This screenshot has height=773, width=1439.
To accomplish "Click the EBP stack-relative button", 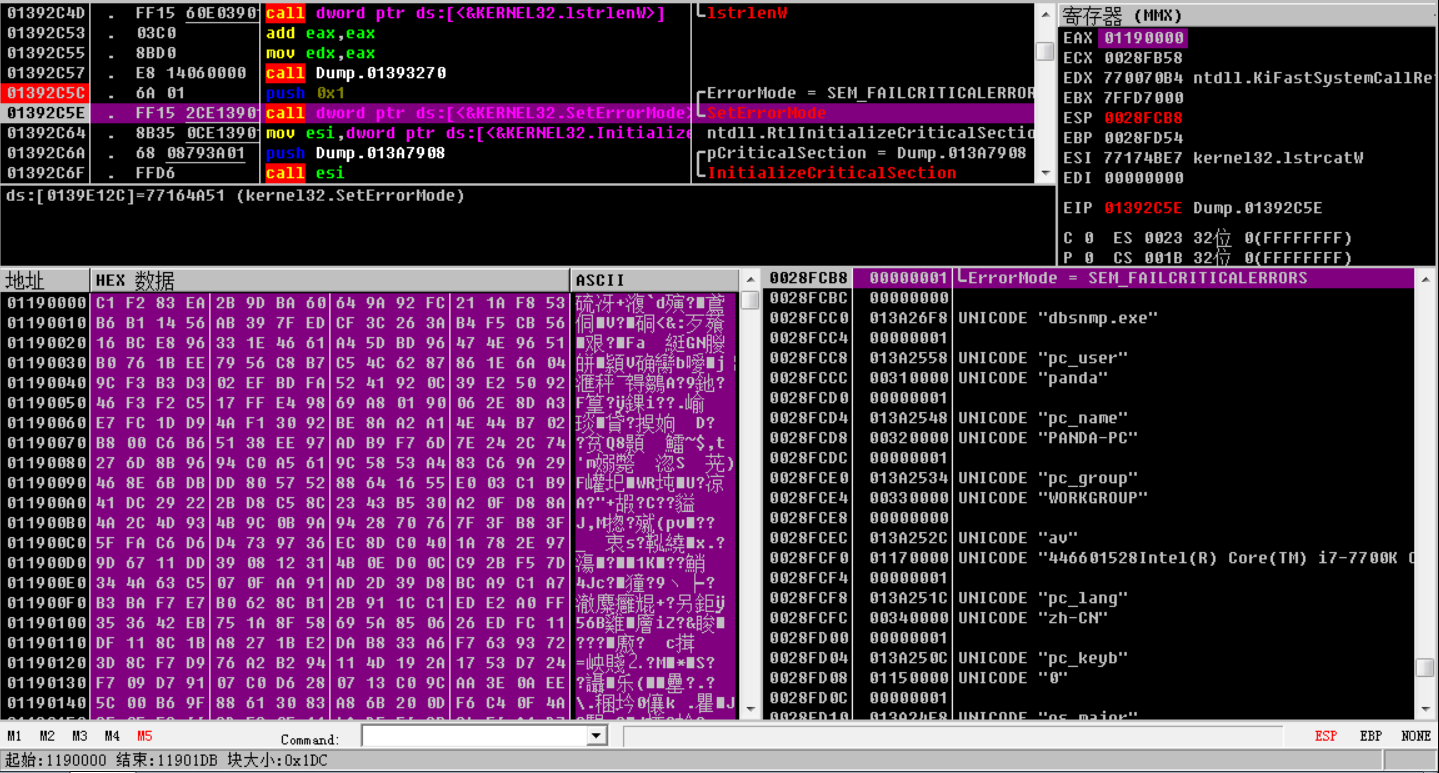I will tap(1371, 736).
